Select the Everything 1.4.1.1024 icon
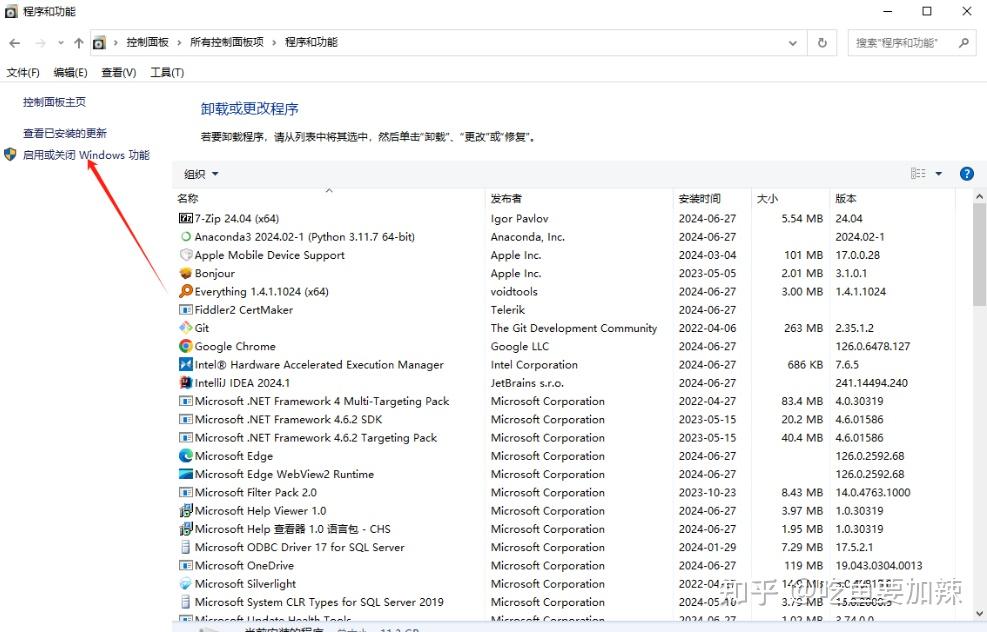Image resolution: width=987 pixels, height=632 pixels. coord(188,291)
